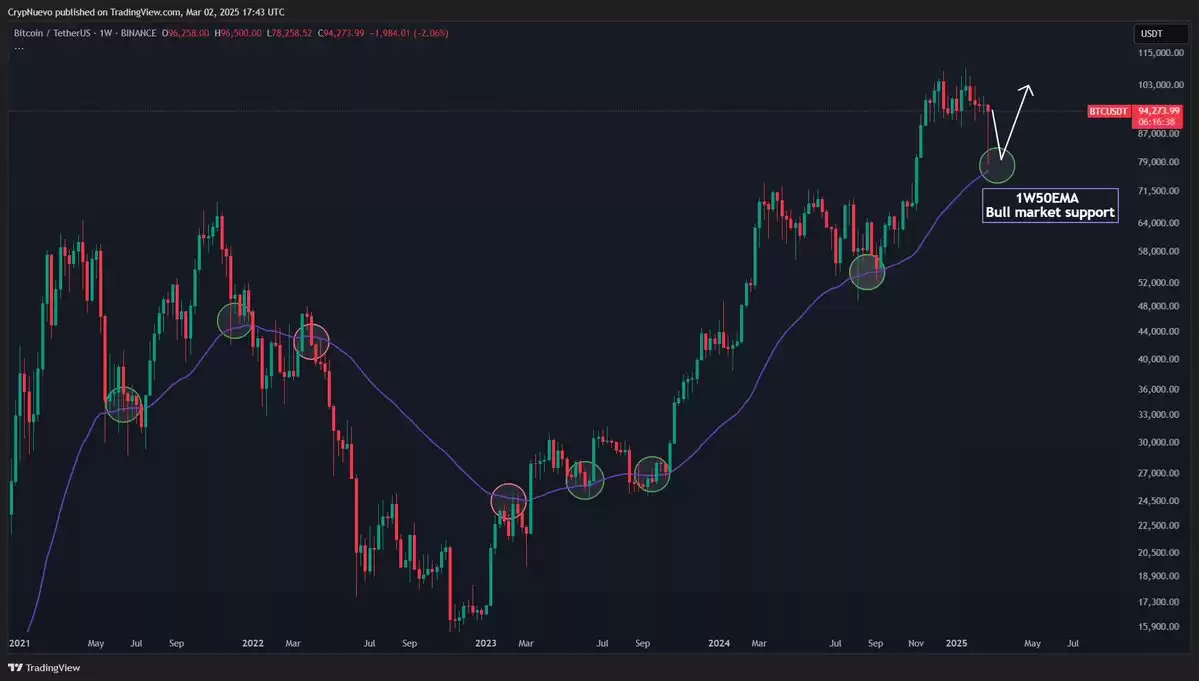Open the three-dot legend menu under the symbol name
The width and height of the screenshot is (1199, 681).
(19, 47)
